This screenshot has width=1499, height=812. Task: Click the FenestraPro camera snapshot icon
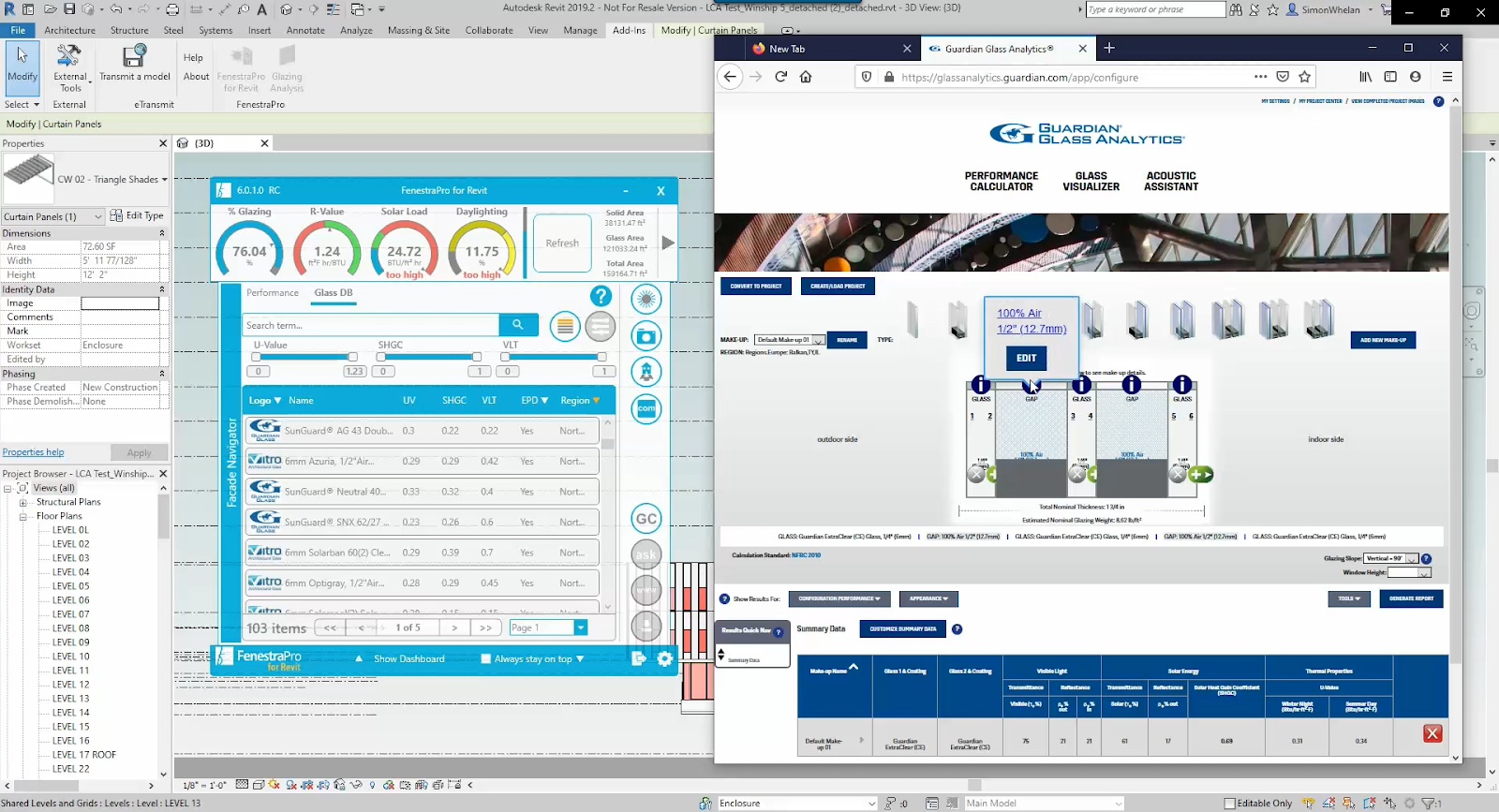tap(646, 336)
